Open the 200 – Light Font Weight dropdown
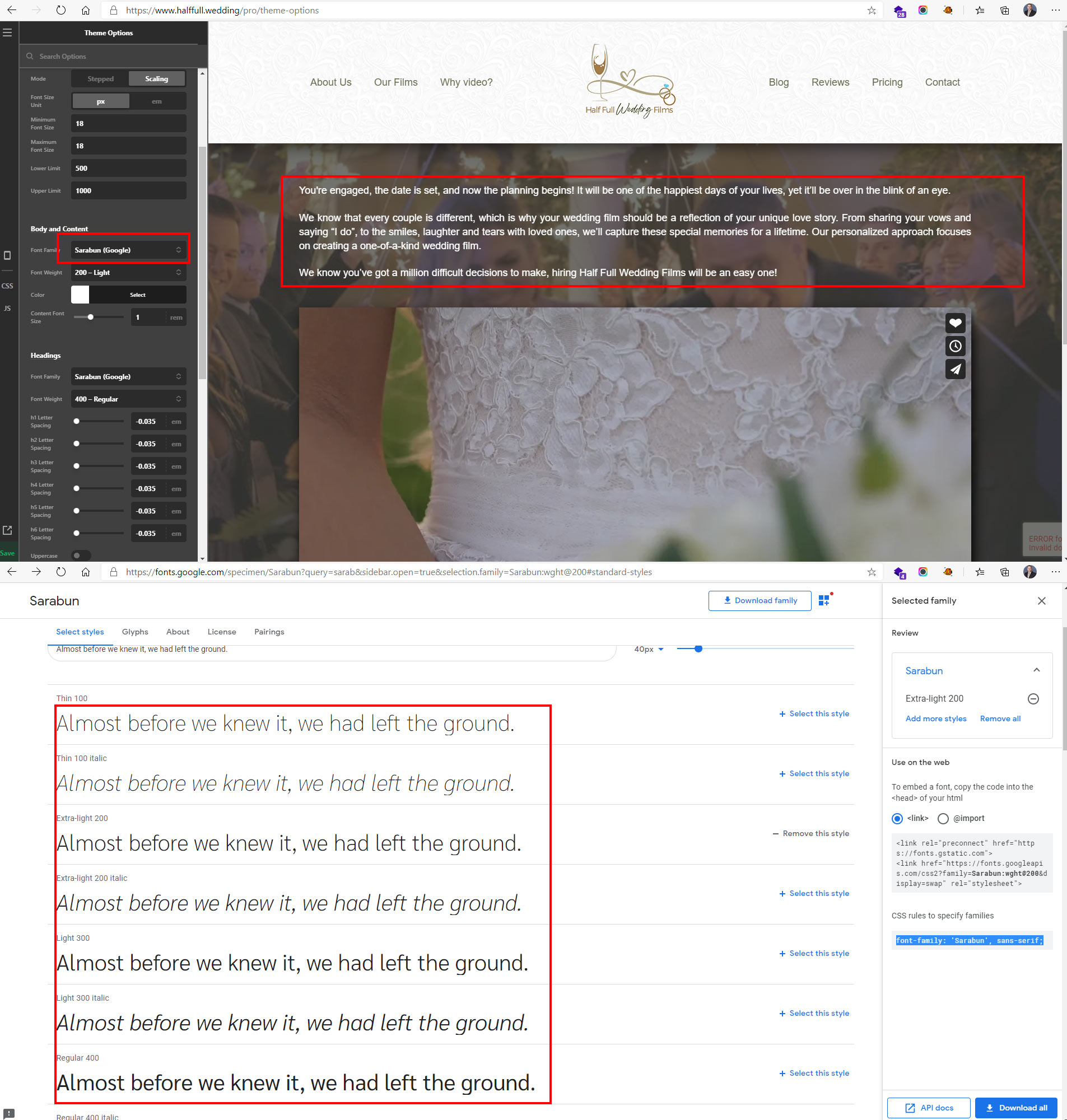 pos(128,272)
